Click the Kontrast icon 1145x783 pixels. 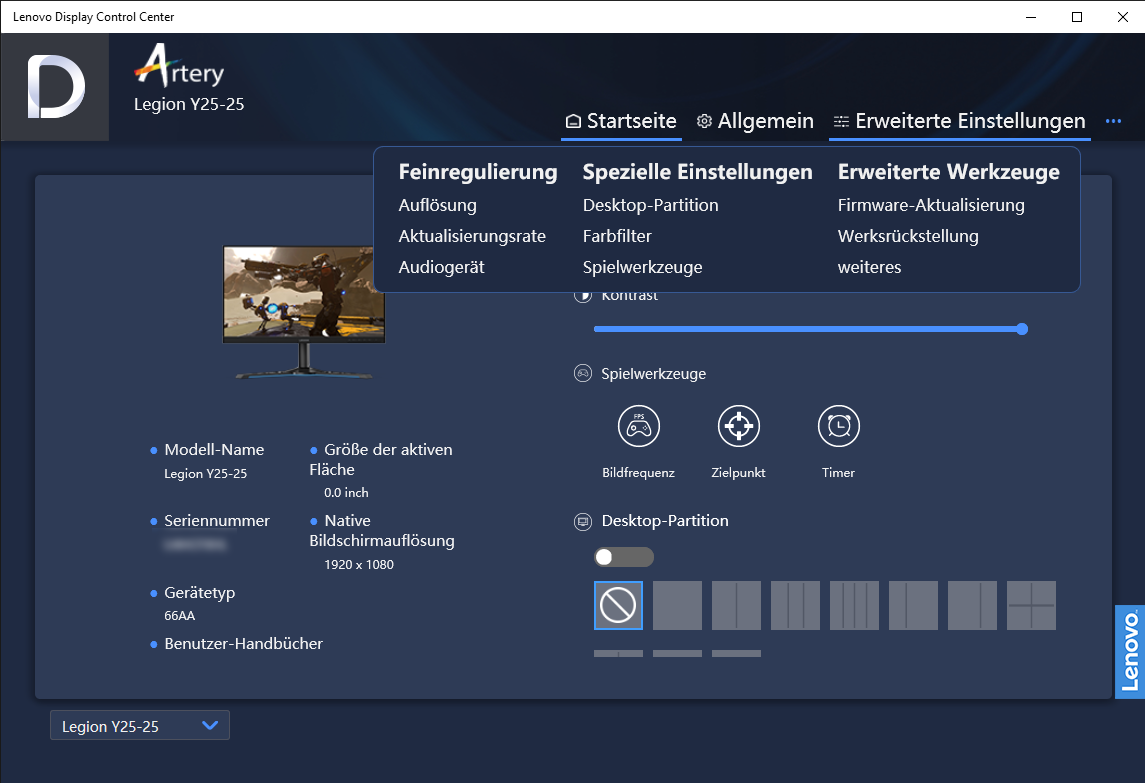pyautogui.click(x=583, y=295)
